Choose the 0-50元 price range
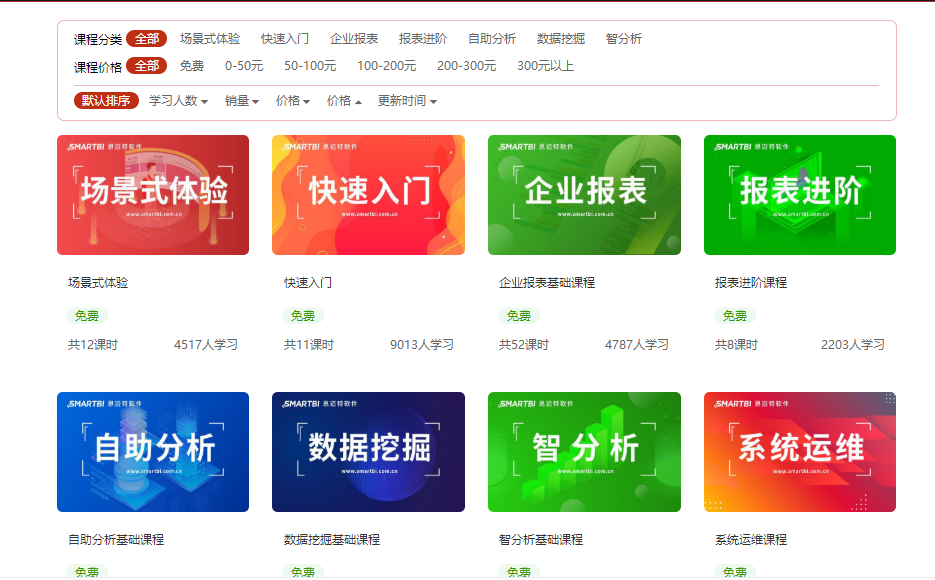 [x=244, y=66]
